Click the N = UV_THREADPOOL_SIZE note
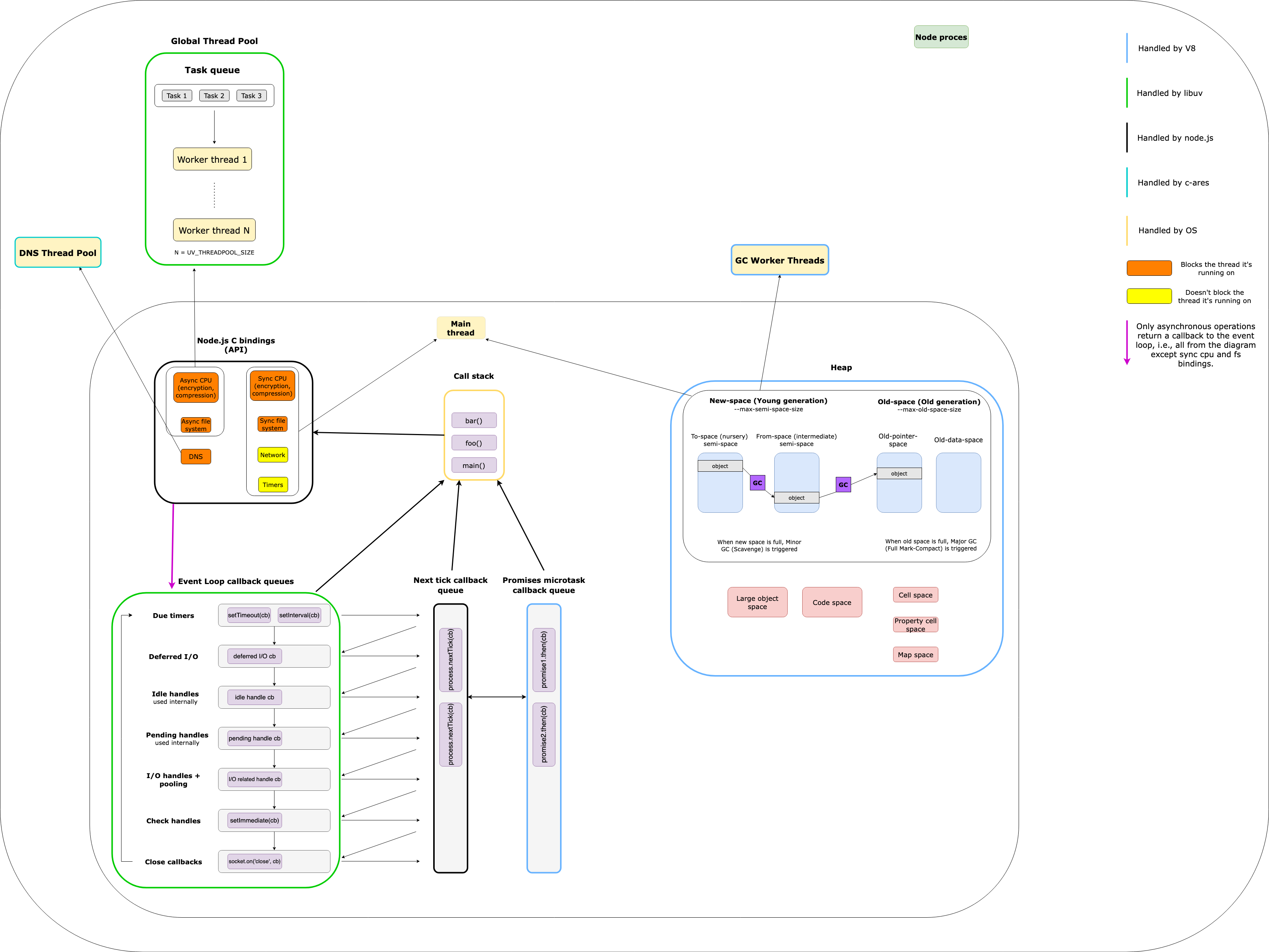This screenshot has height=952, width=1269. tap(214, 253)
